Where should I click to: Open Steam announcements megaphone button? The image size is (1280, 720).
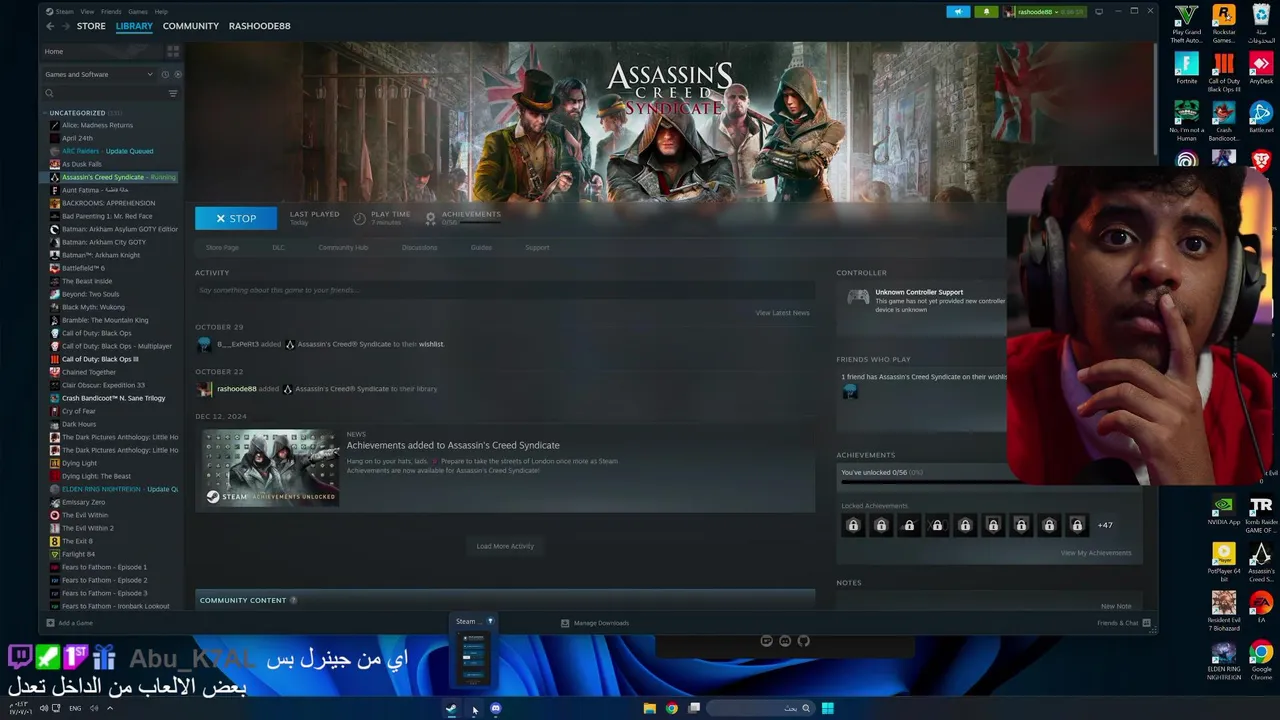(x=958, y=12)
